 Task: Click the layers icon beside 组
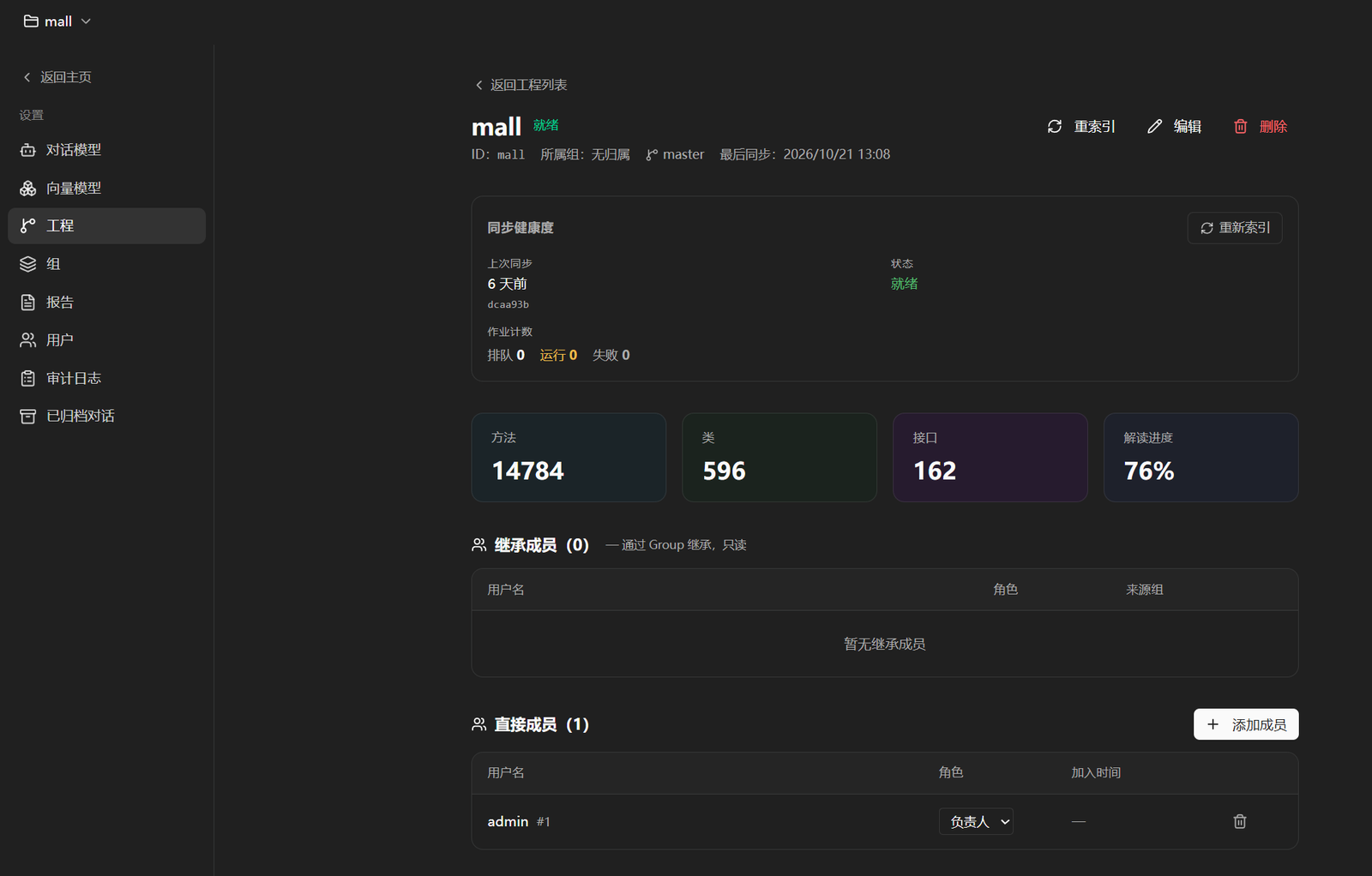pos(28,264)
